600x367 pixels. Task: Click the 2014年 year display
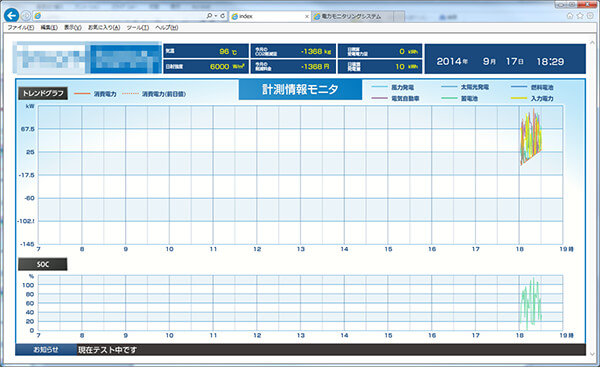pos(452,61)
